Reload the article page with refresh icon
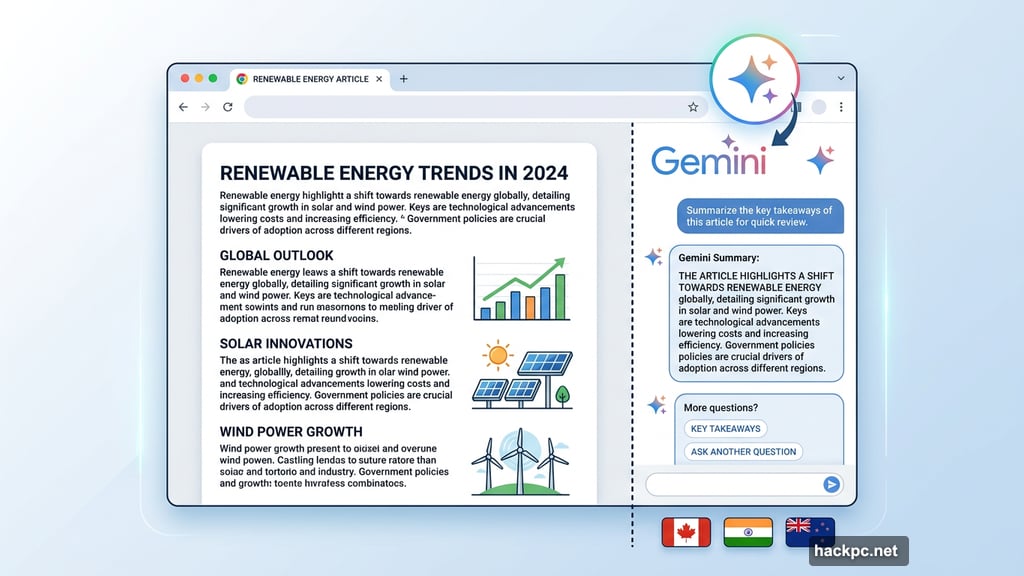1024x576 pixels. pyautogui.click(x=227, y=107)
